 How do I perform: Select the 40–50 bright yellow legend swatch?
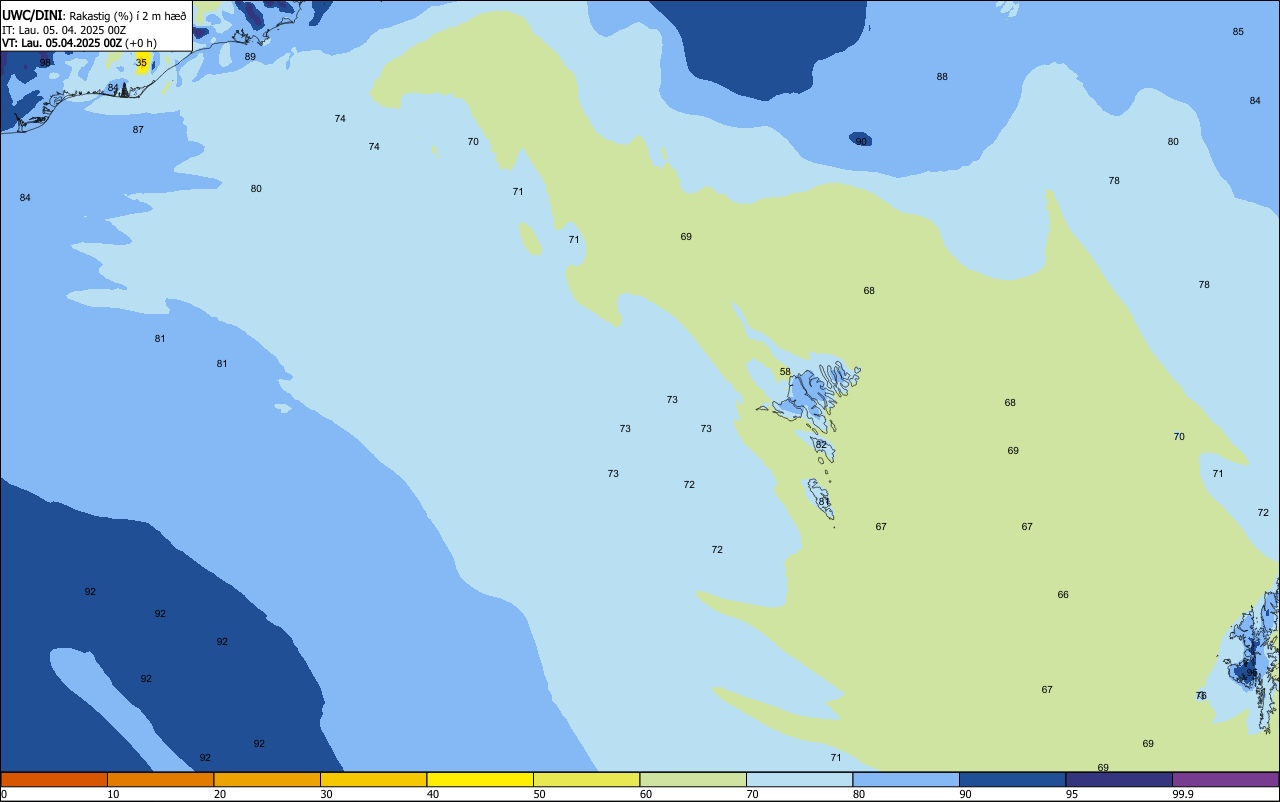click(x=480, y=779)
